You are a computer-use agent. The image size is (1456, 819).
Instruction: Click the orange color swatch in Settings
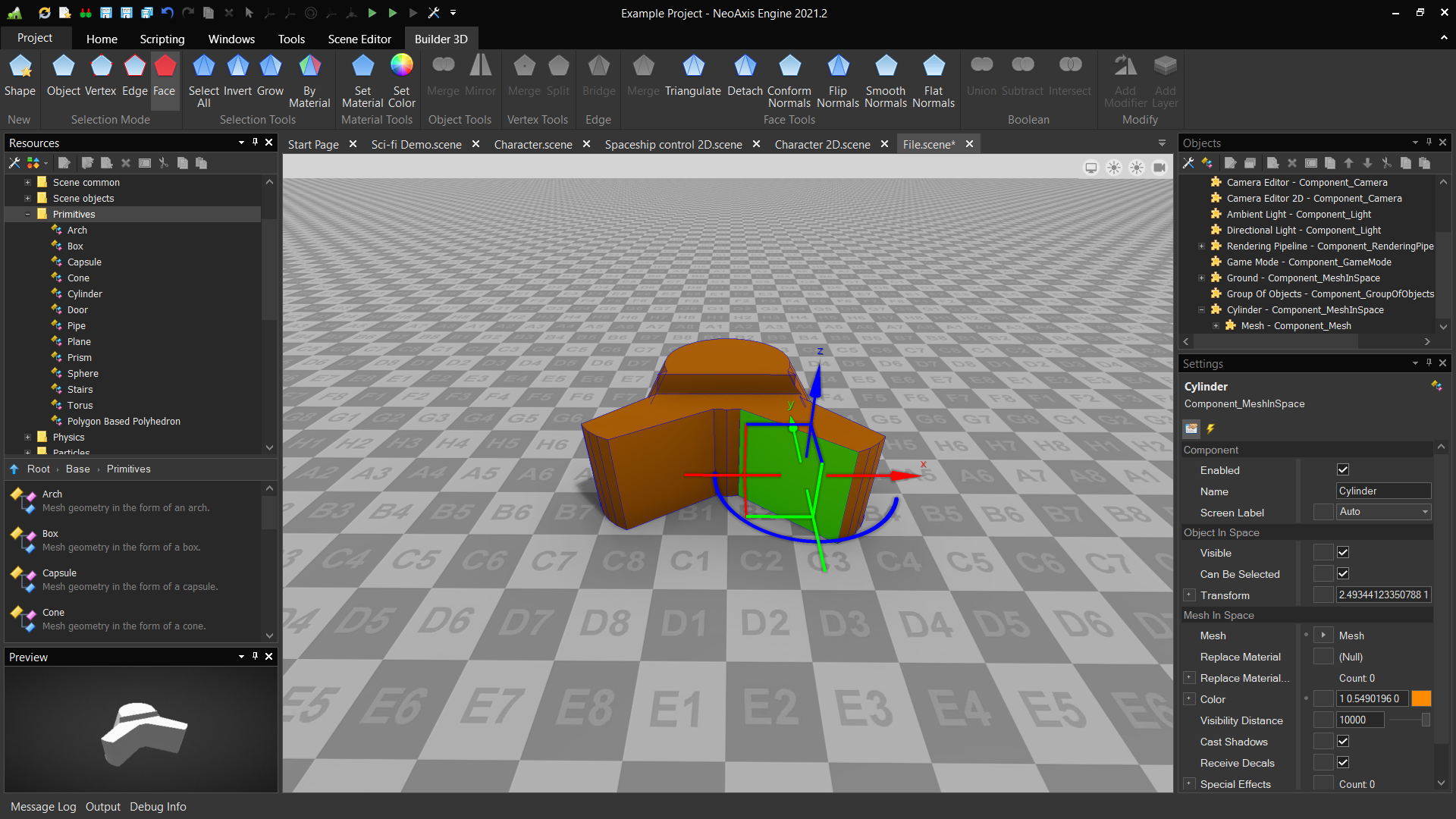click(x=1421, y=698)
